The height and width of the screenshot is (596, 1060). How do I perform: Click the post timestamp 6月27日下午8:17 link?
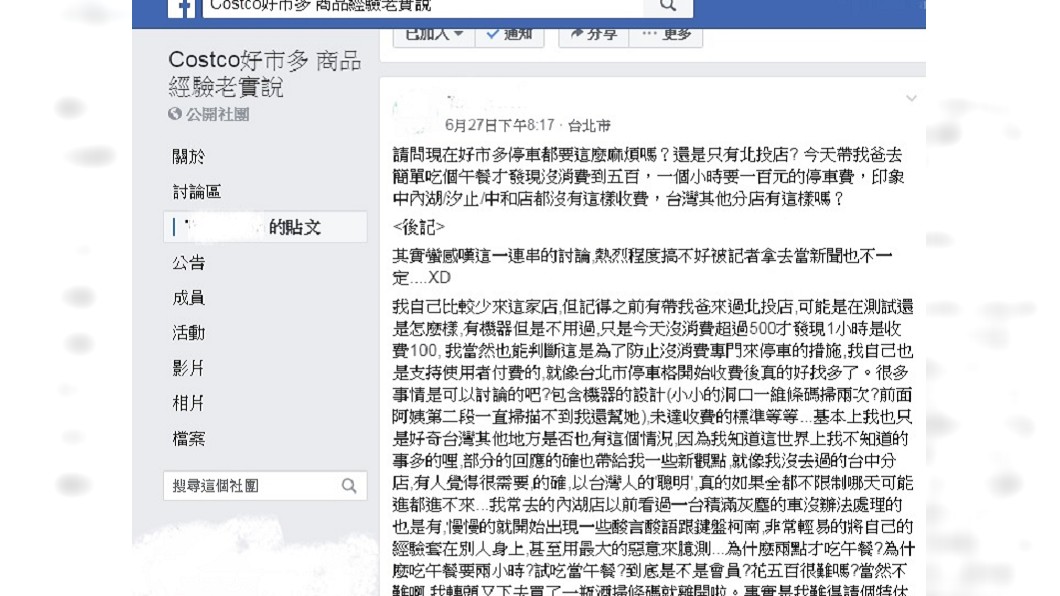(500, 125)
